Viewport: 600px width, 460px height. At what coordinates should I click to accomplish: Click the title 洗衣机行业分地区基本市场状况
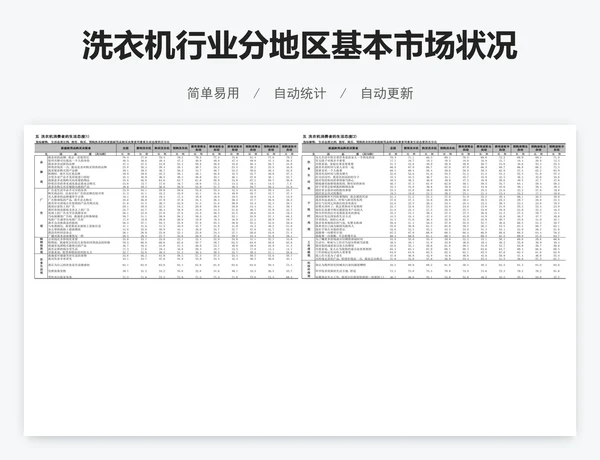300,46
